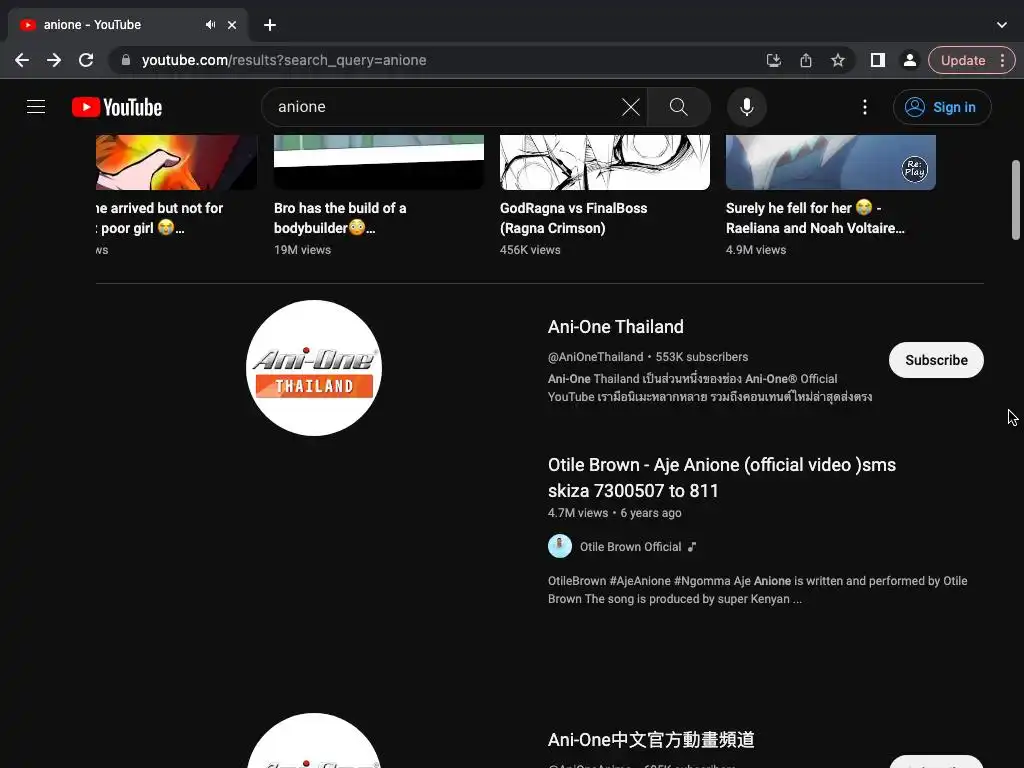The height and width of the screenshot is (768, 1024).
Task: Open the YouTube hamburger guide menu
Action: (36, 106)
